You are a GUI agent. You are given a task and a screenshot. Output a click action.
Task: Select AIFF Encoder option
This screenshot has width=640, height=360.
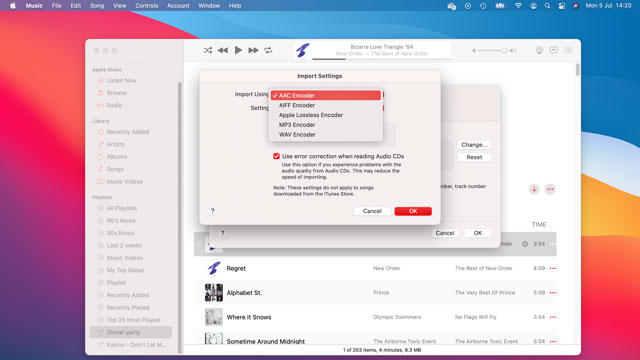[x=326, y=105]
